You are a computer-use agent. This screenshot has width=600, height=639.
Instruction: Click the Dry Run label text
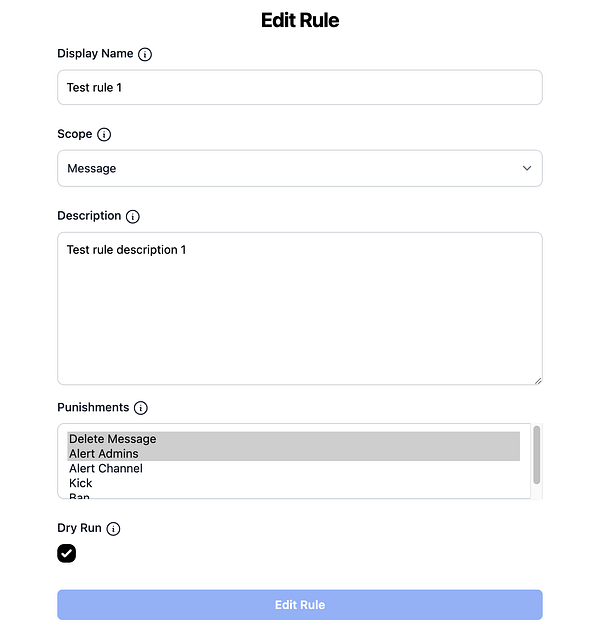78,528
